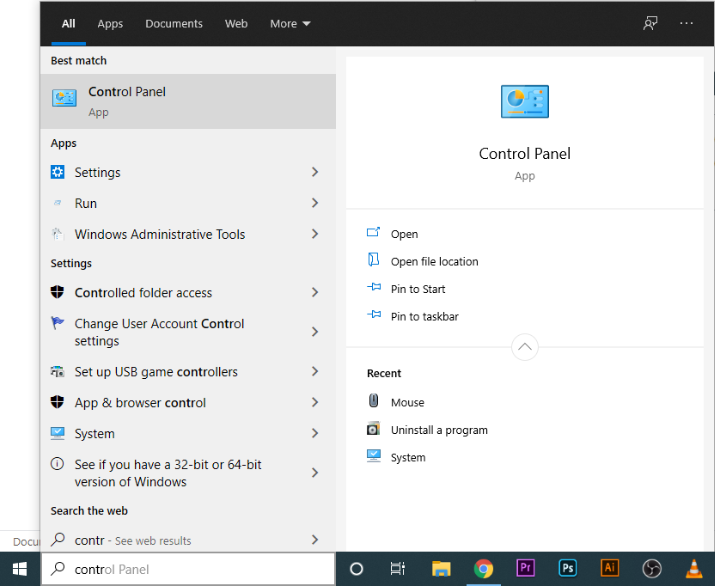Click the Pin to Start pin icon
This screenshot has width=715, height=586.
(x=374, y=287)
